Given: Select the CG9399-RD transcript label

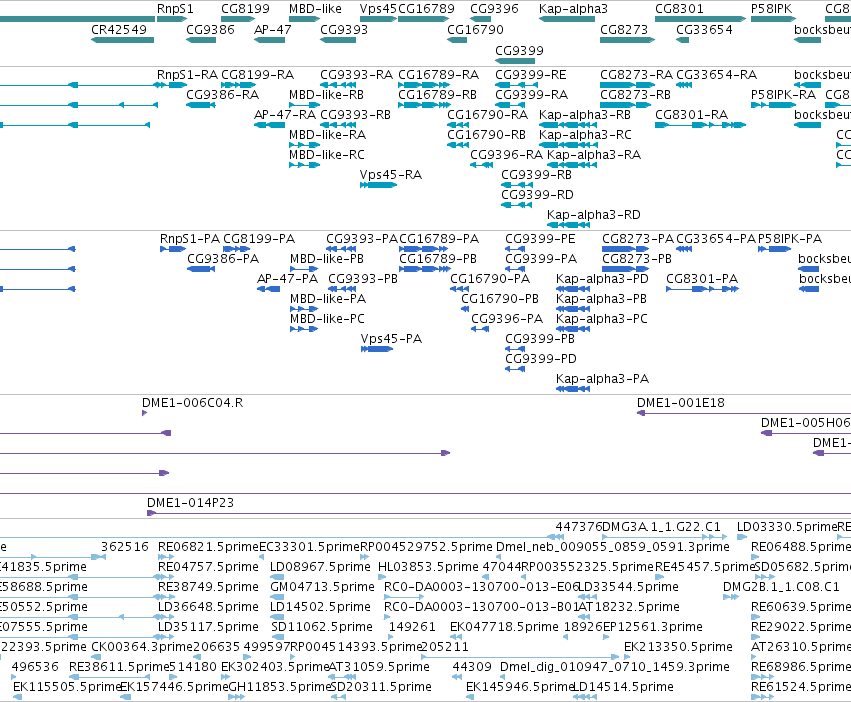Looking at the screenshot, I should [537, 195].
